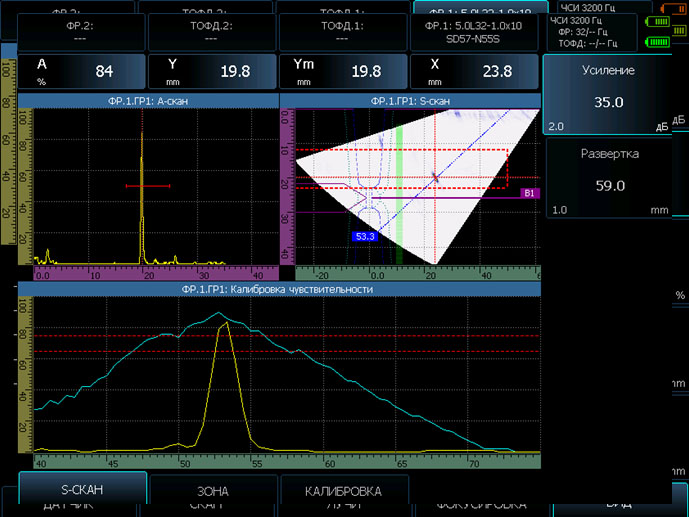Image resolution: width=689 pixels, height=517 pixels.
Task: Select the ТОФД.2 channel box
Action: click(211, 32)
